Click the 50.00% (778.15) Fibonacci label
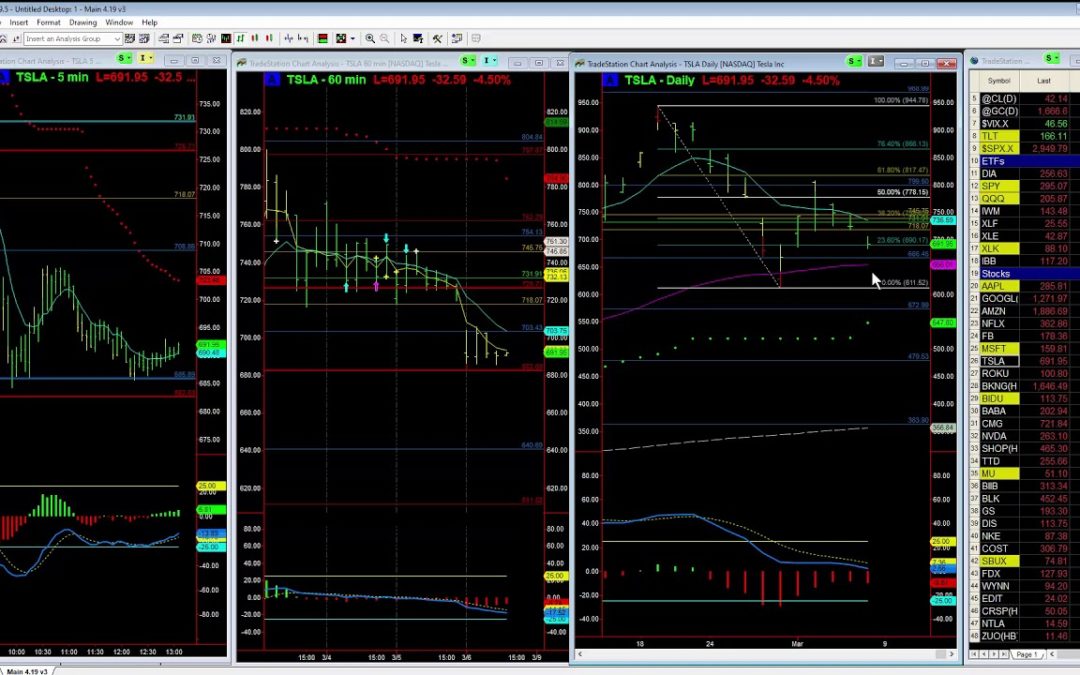 pyautogui.click(x=902, y=192)
